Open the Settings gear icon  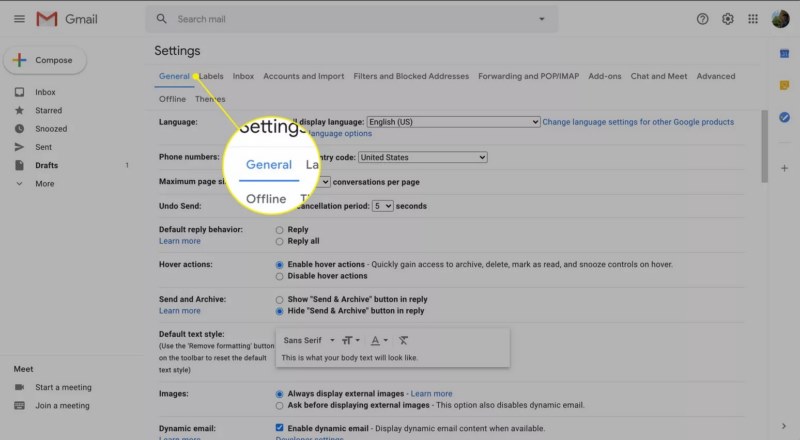coord(728,19)
